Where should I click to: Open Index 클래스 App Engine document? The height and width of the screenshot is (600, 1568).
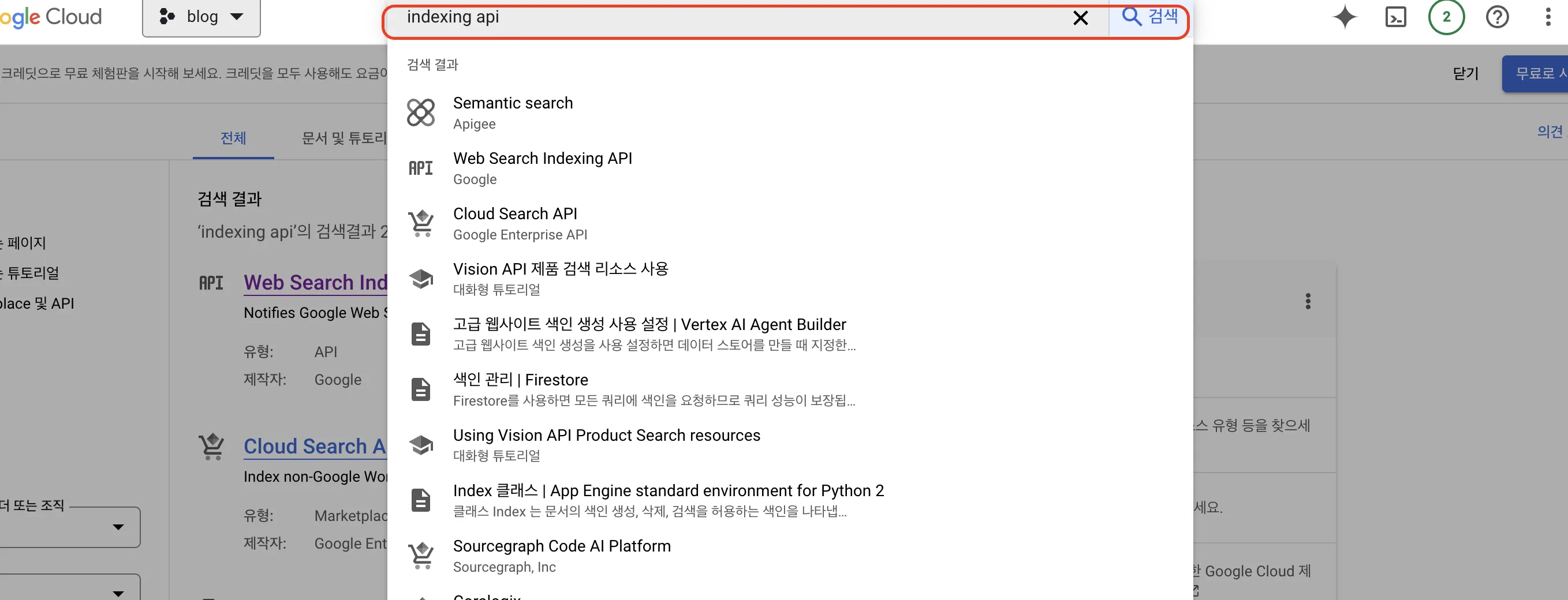[789, 501]
